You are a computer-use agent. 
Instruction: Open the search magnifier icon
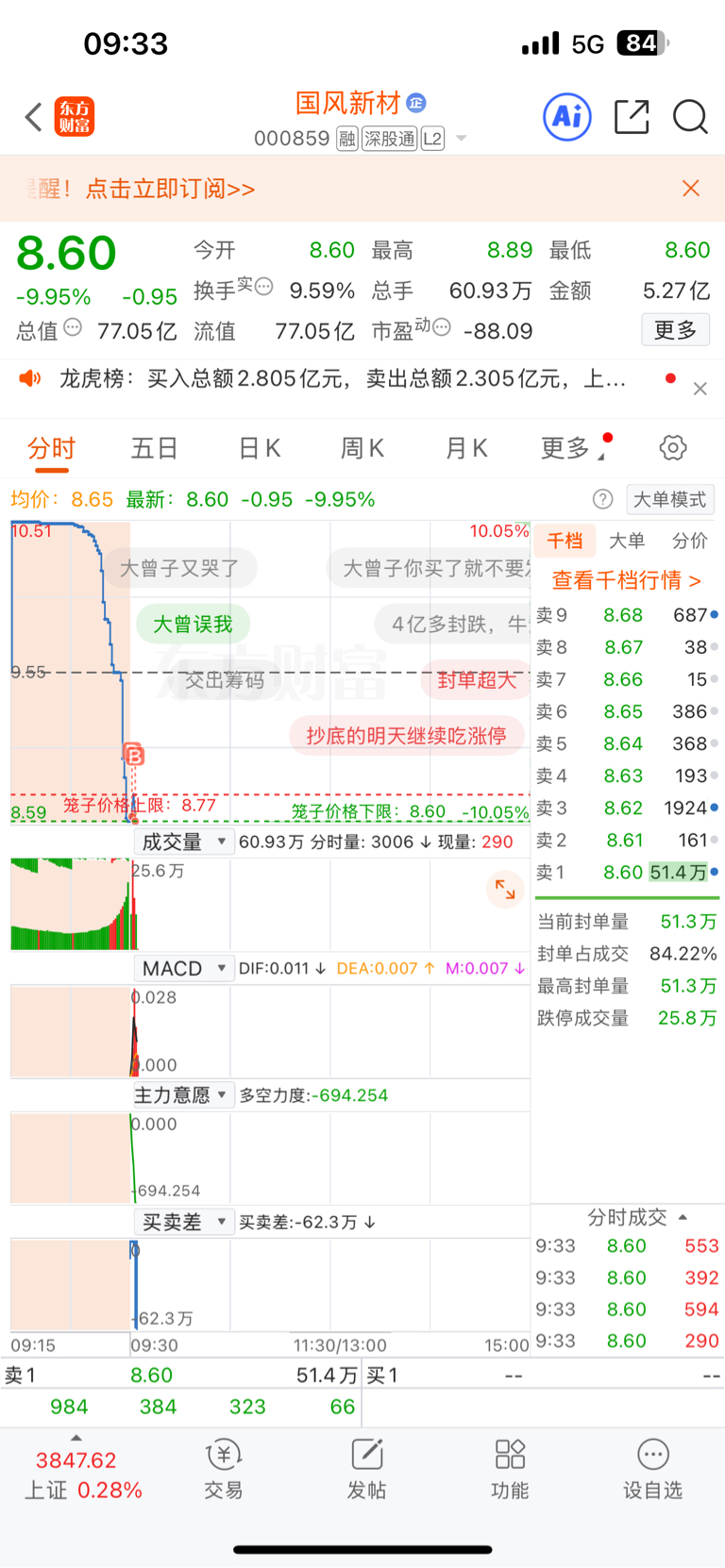690,117
